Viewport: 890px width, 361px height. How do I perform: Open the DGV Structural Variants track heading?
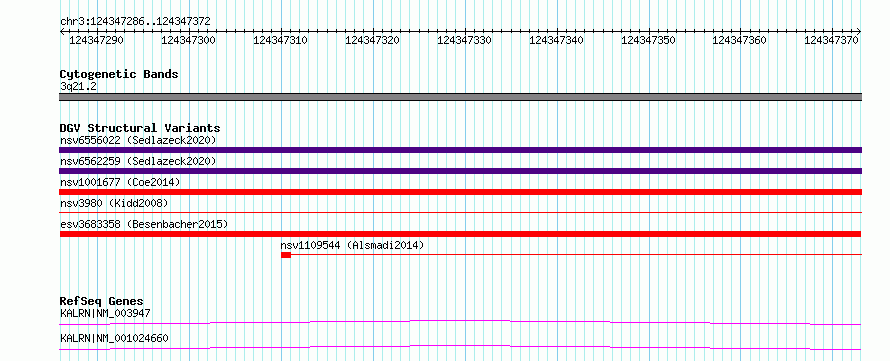coord(140,128)
